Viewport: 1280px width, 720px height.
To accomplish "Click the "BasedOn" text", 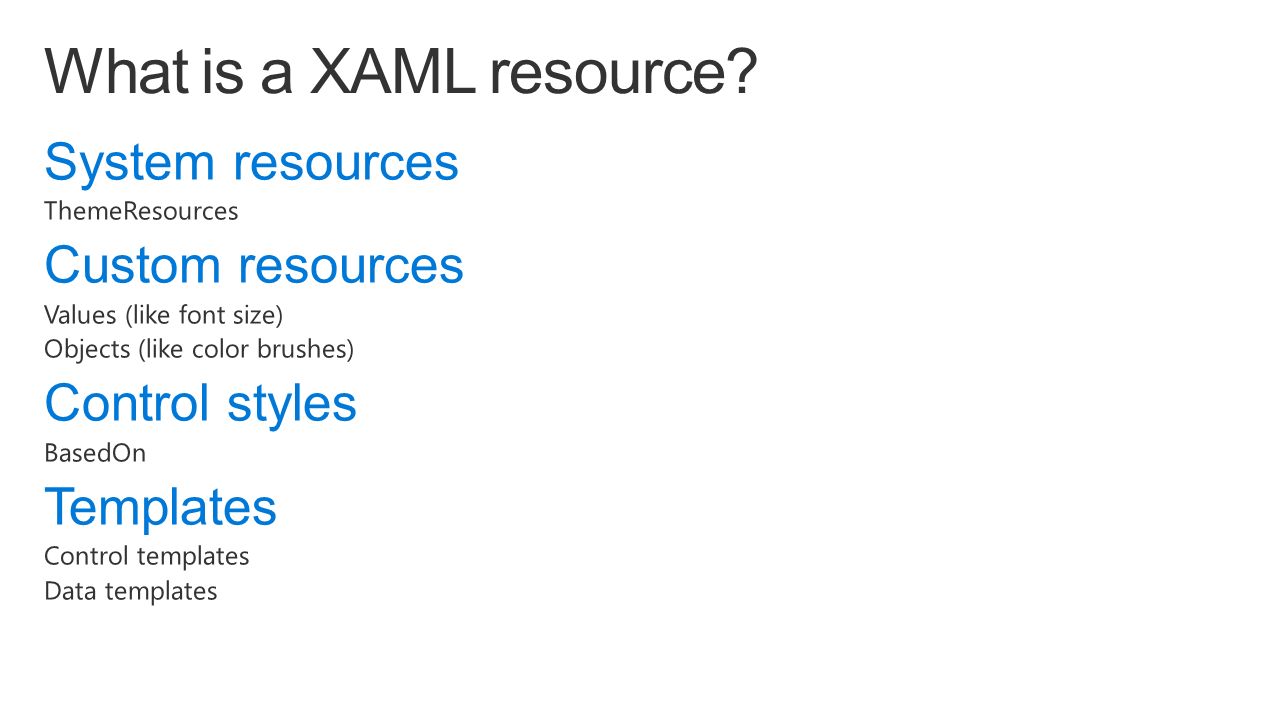I will 95,454.
